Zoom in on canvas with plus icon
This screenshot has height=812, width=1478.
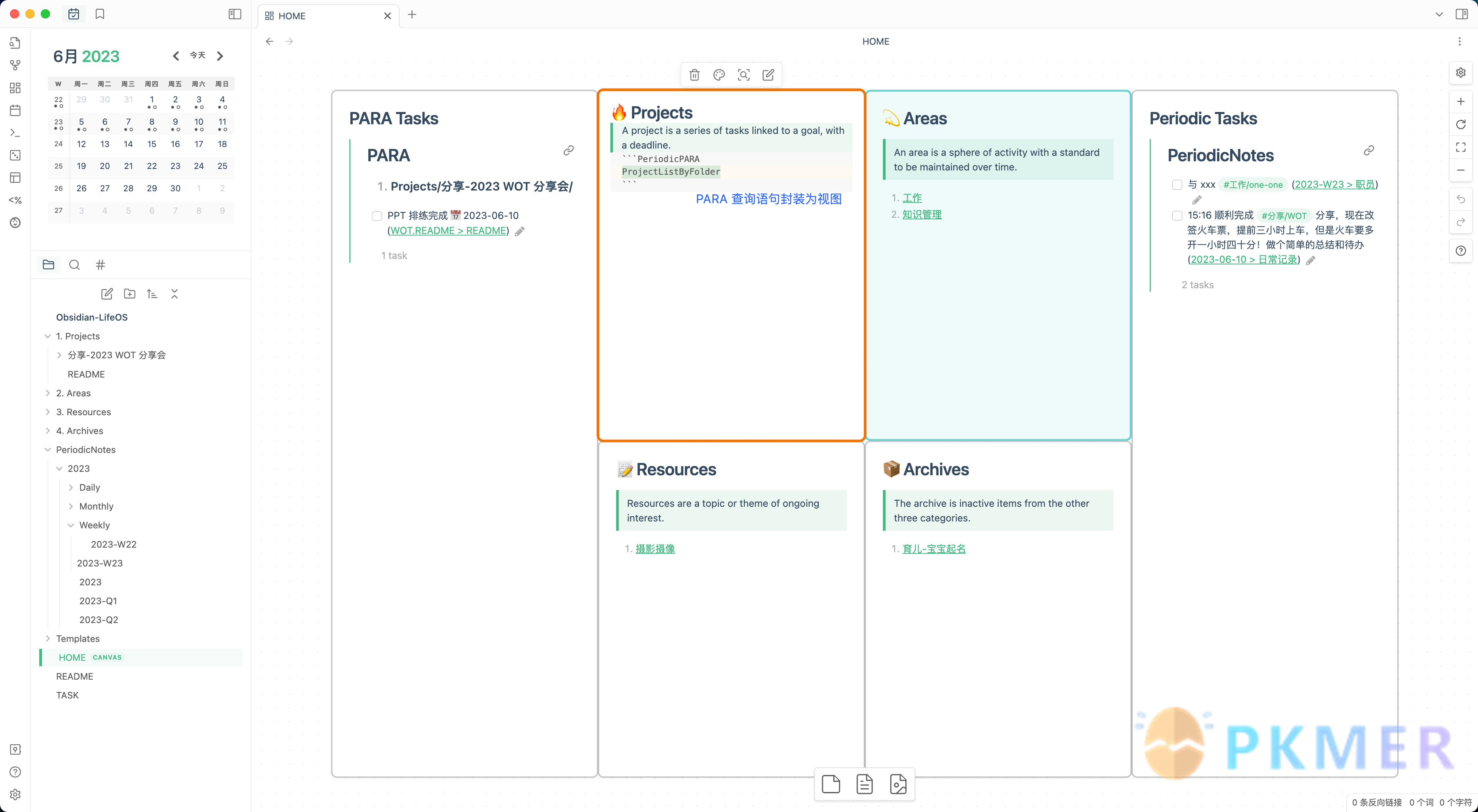1461,102
